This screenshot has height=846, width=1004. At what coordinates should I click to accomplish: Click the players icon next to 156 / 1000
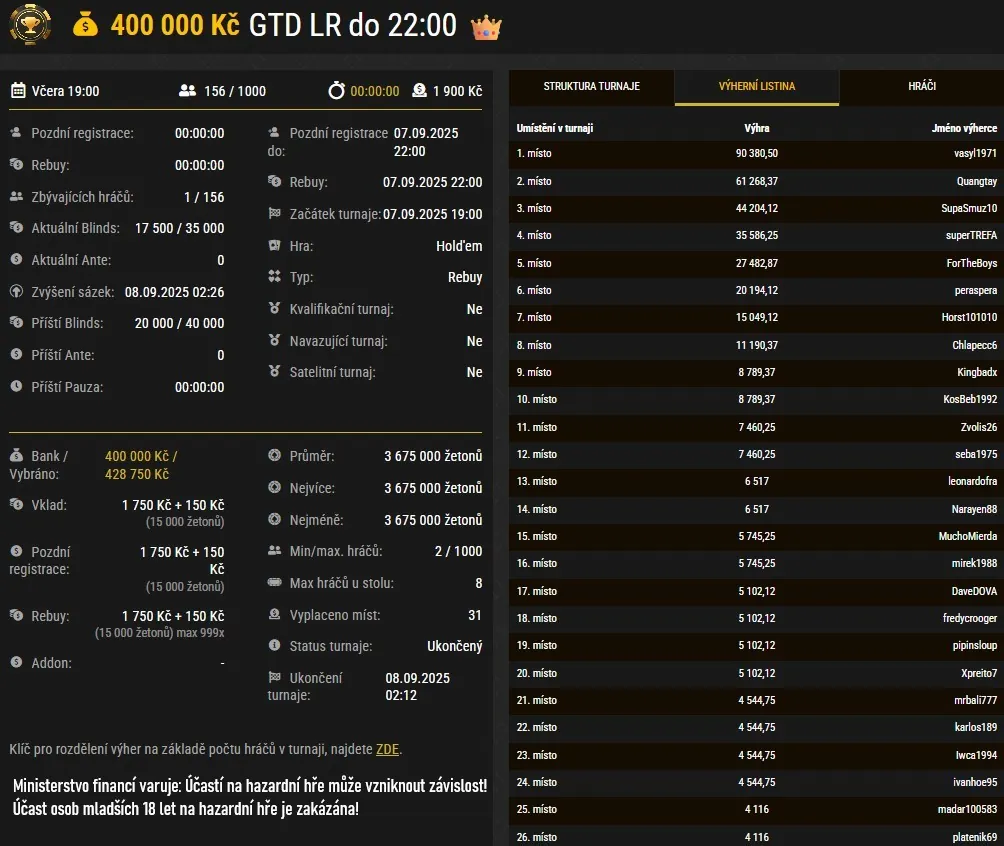pyautogui.click(x=188, y=90)
